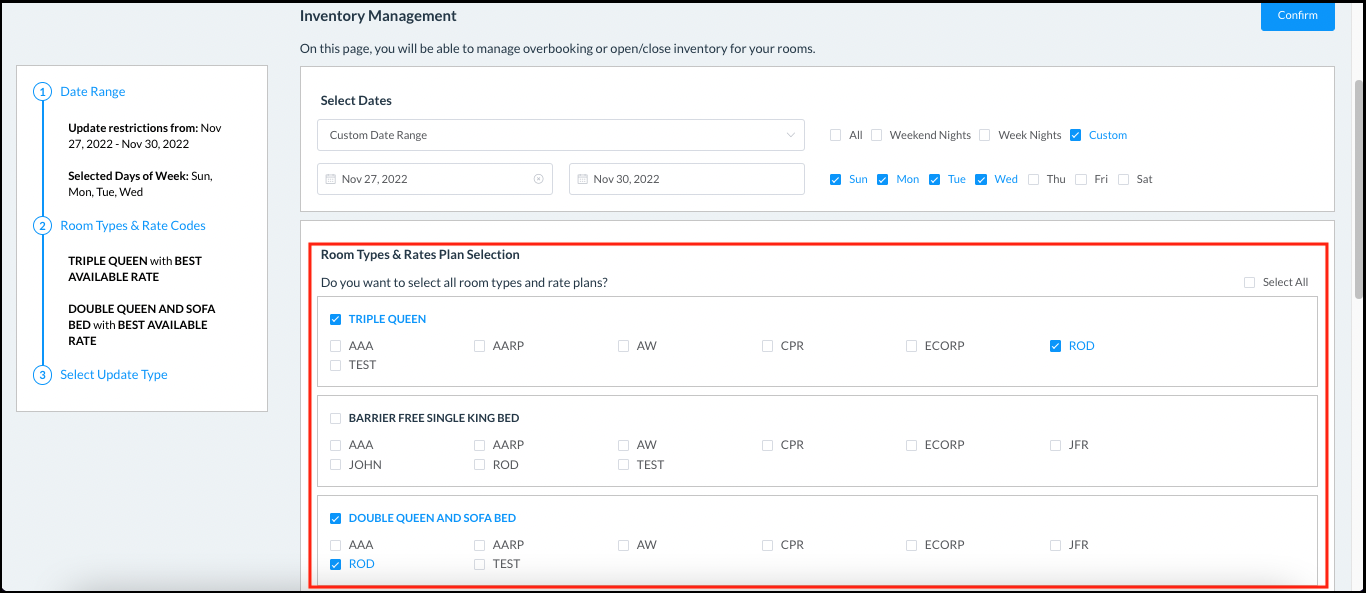Image resolution: width=1366 pixels, height=593 pixels.
Task: Disable the Sun day checkbox
Action: pos(836,179)
